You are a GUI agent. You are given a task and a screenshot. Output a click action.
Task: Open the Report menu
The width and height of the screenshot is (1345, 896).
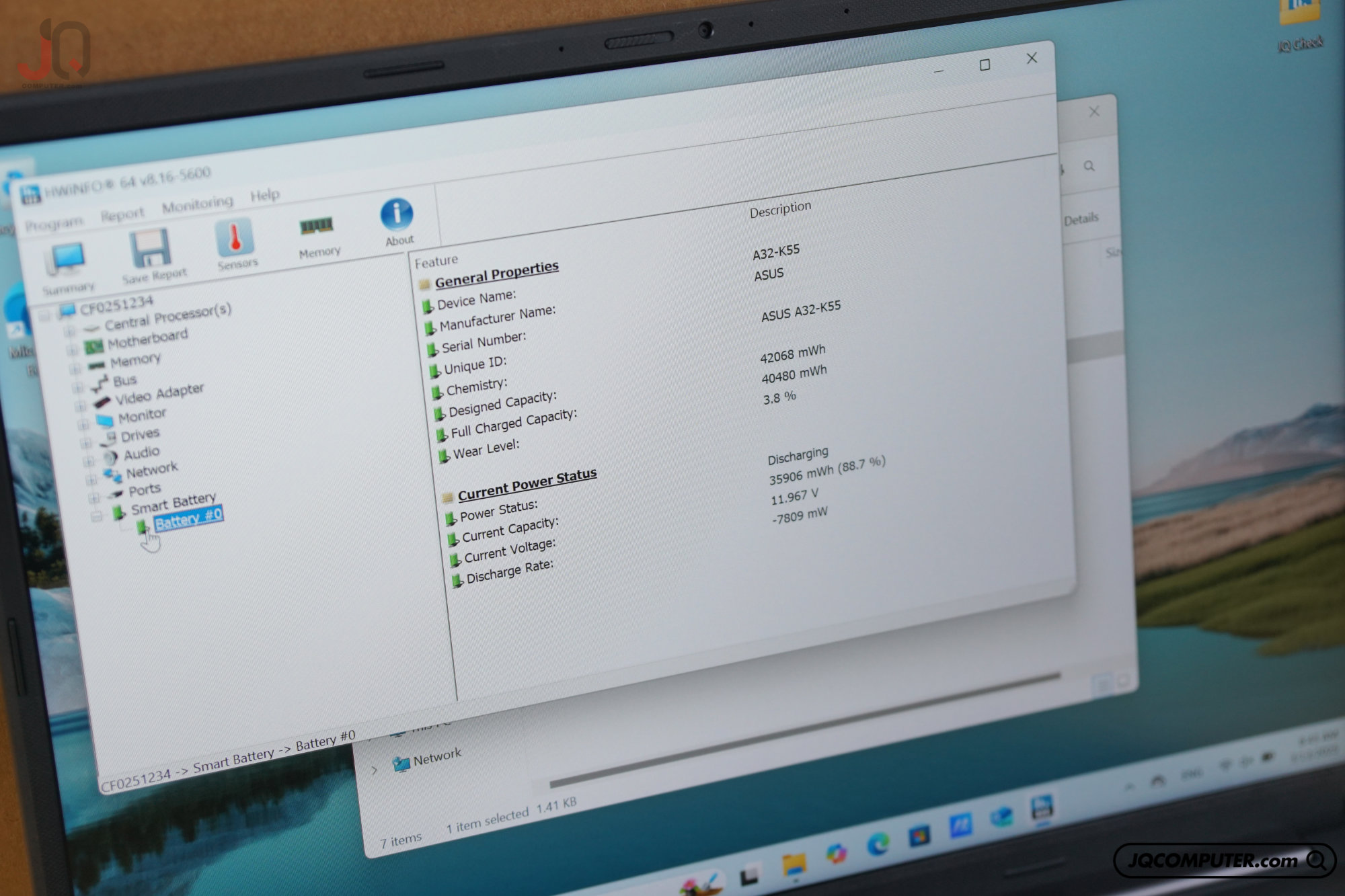coord(122,214)
